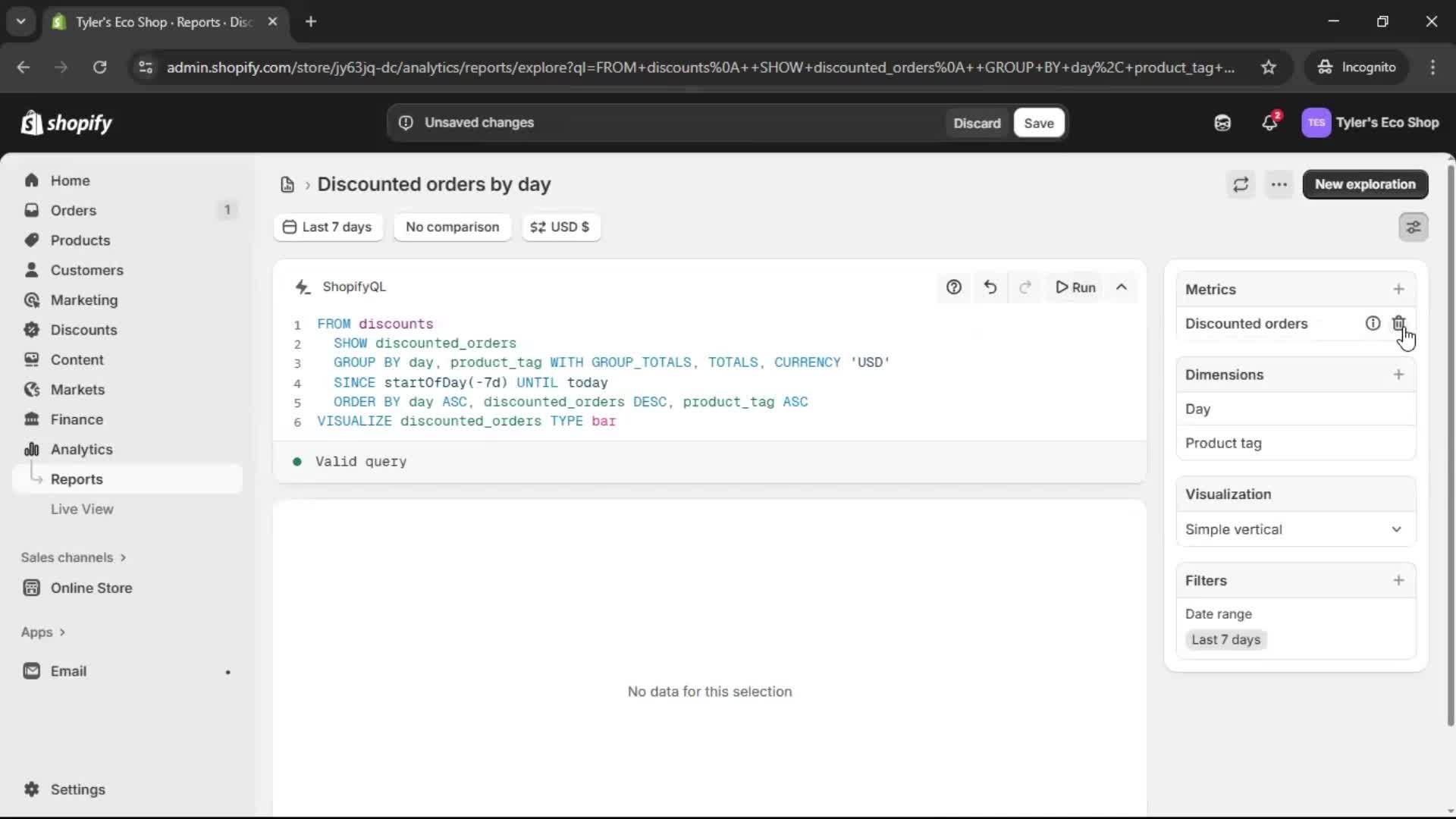Add a new dimension with the plus icon
The width and height of the screenshot is (1456, 819).
(1398, 375)
